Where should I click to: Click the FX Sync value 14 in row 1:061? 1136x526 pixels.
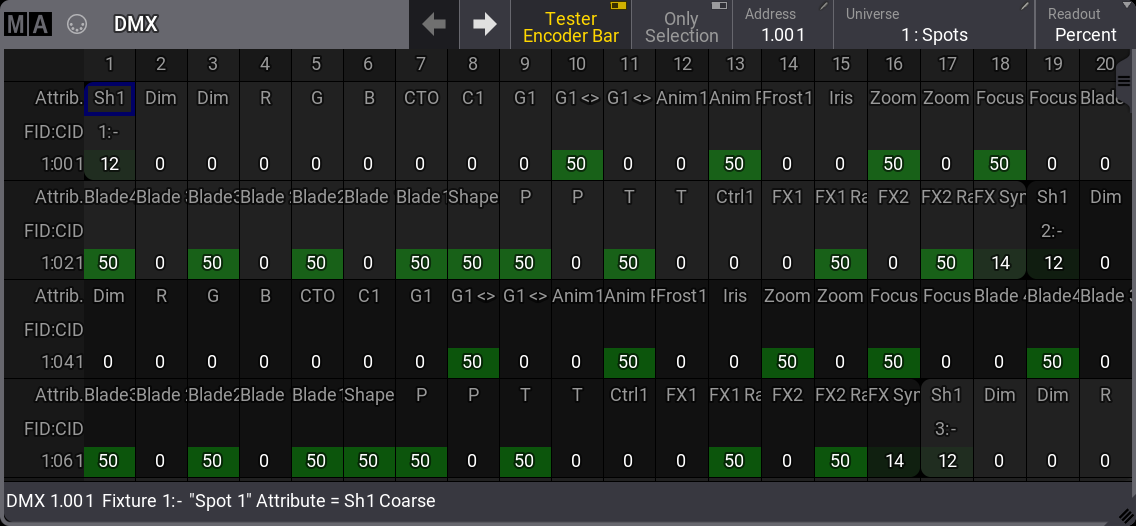click(x=893, y=461)
